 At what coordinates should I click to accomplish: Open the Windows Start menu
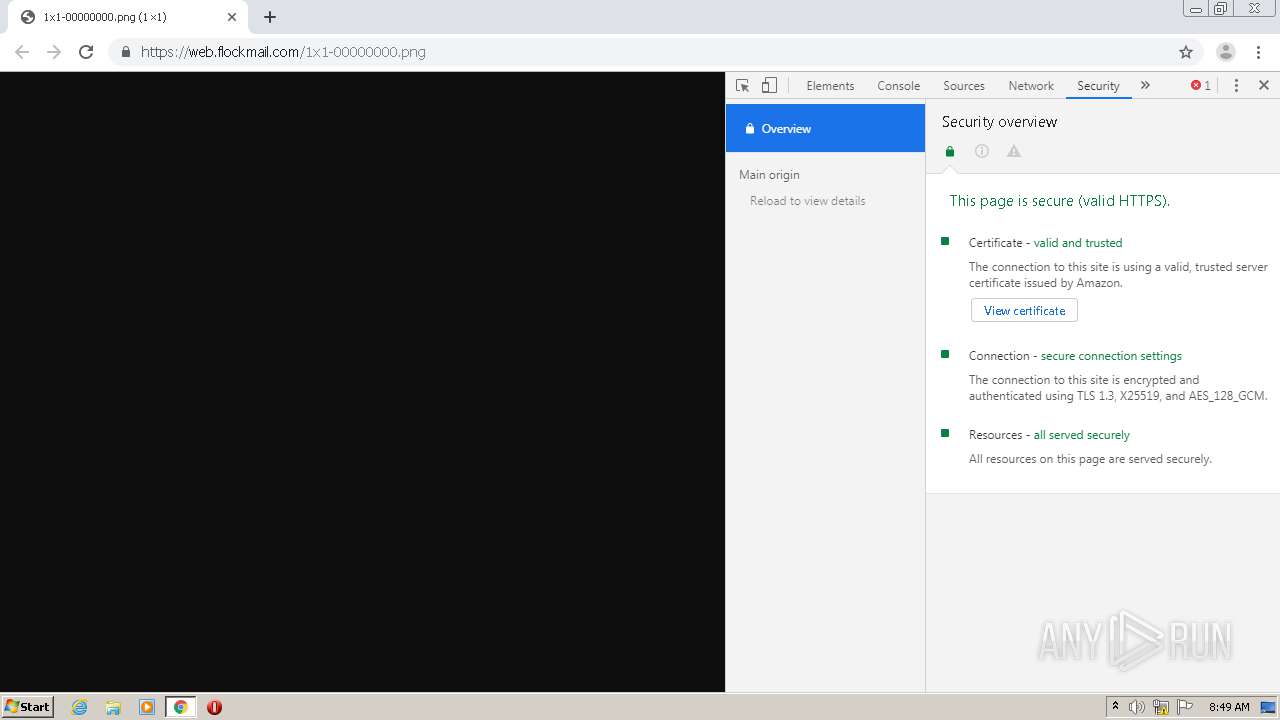coord(28,707)
